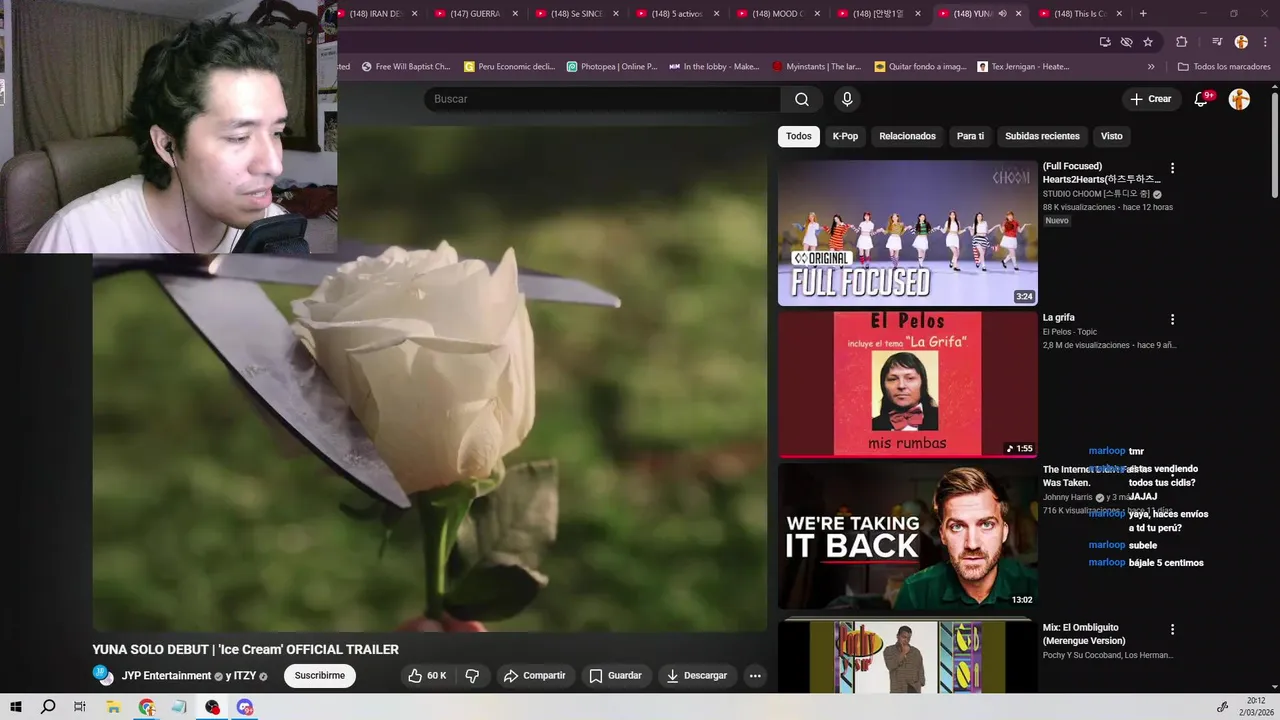
Task: Open the 'Myinstants | The lar...' bookmark
Action: [817, 67]
